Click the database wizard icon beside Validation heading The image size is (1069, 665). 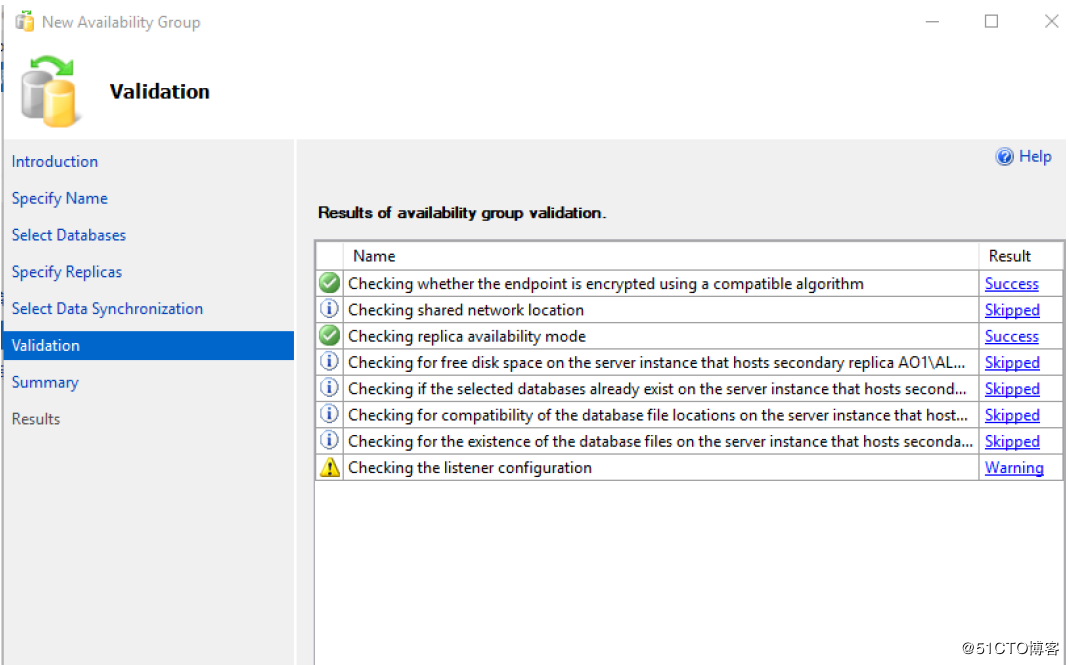(x=49, y=91)
